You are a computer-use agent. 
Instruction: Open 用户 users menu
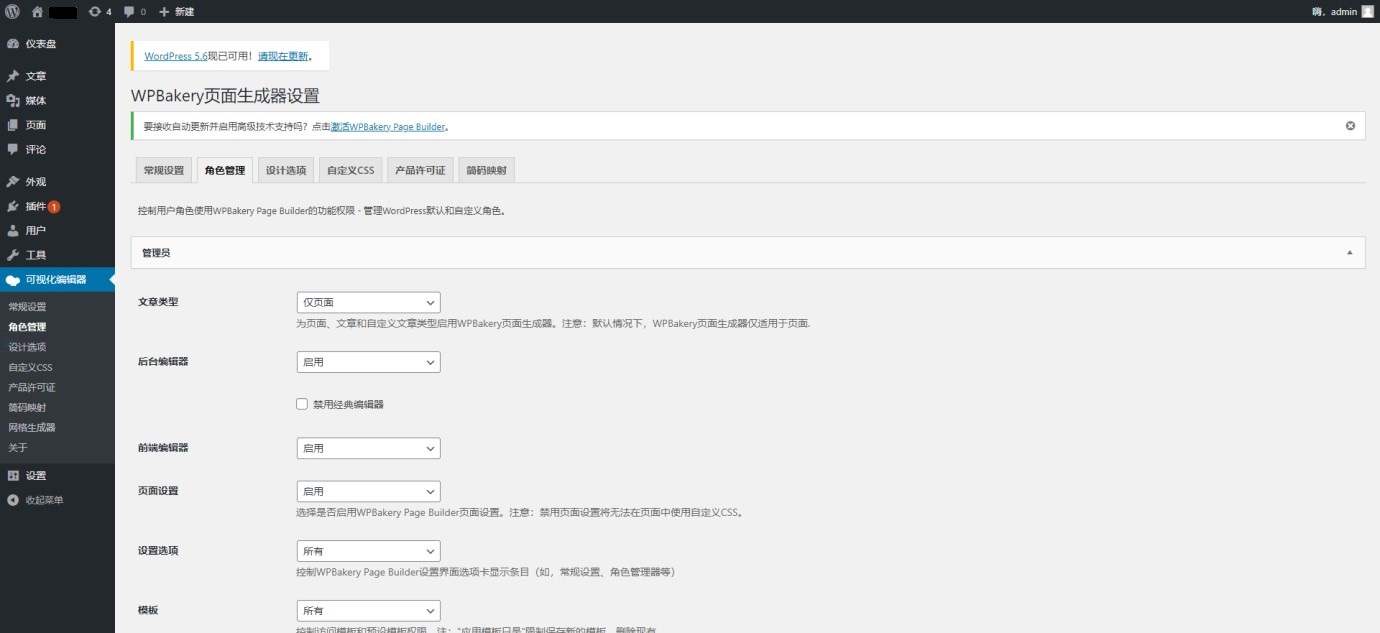point(57,230)
